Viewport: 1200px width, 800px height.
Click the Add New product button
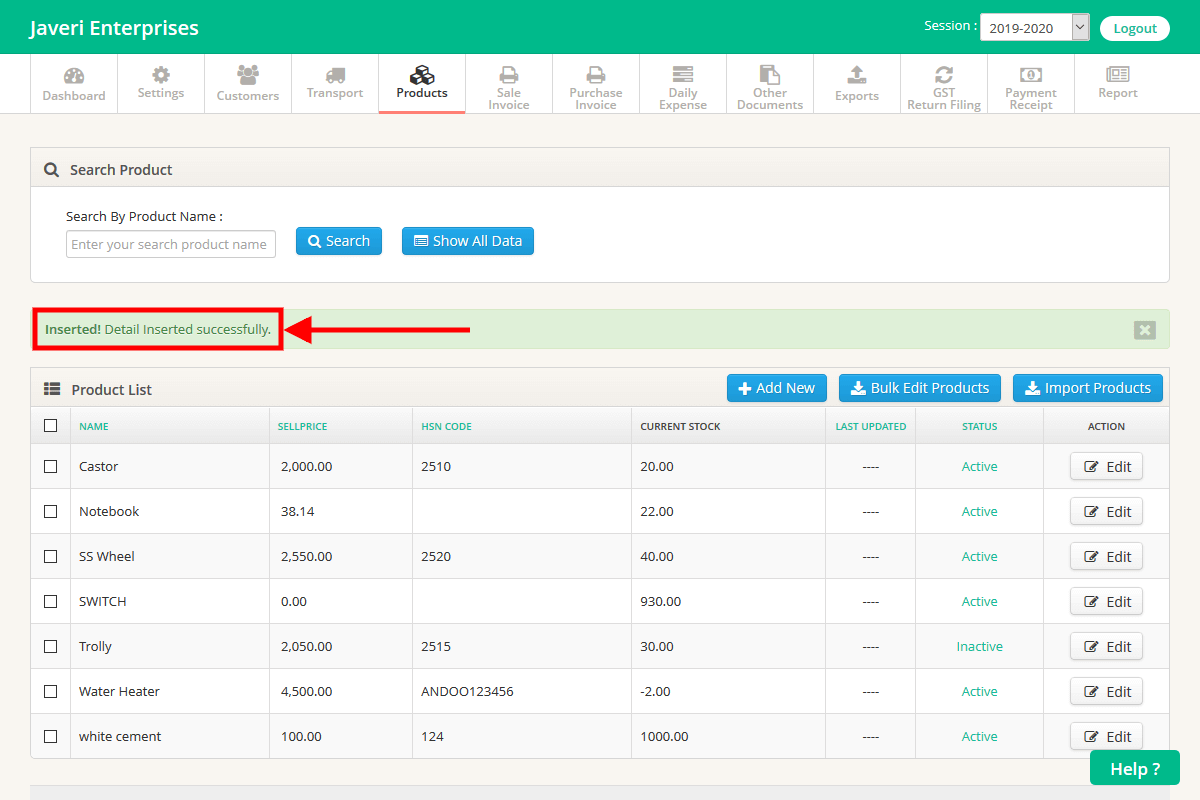coord(777,388)
